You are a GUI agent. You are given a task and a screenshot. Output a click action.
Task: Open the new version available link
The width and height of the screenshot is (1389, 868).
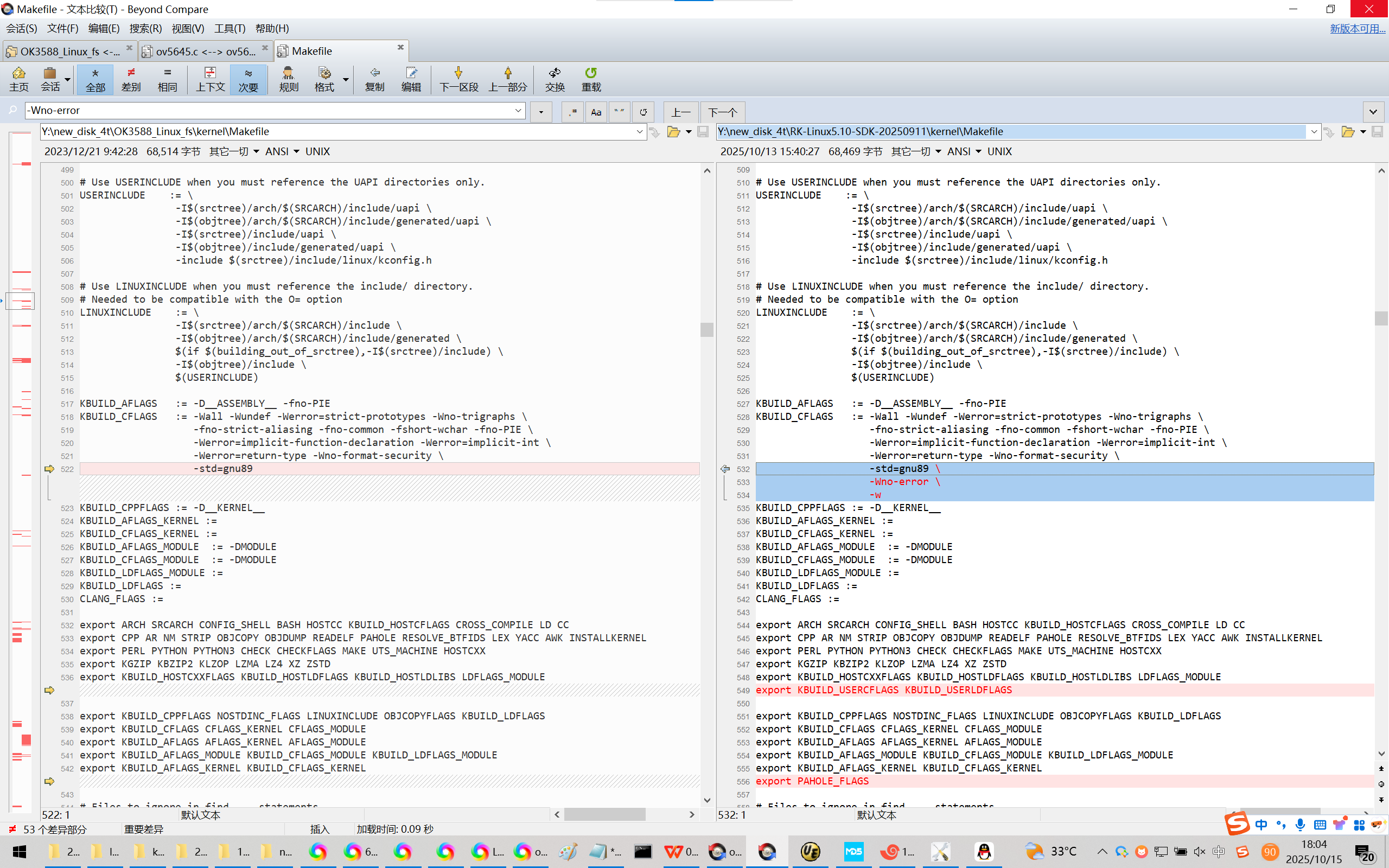[x=1357, y=28]
